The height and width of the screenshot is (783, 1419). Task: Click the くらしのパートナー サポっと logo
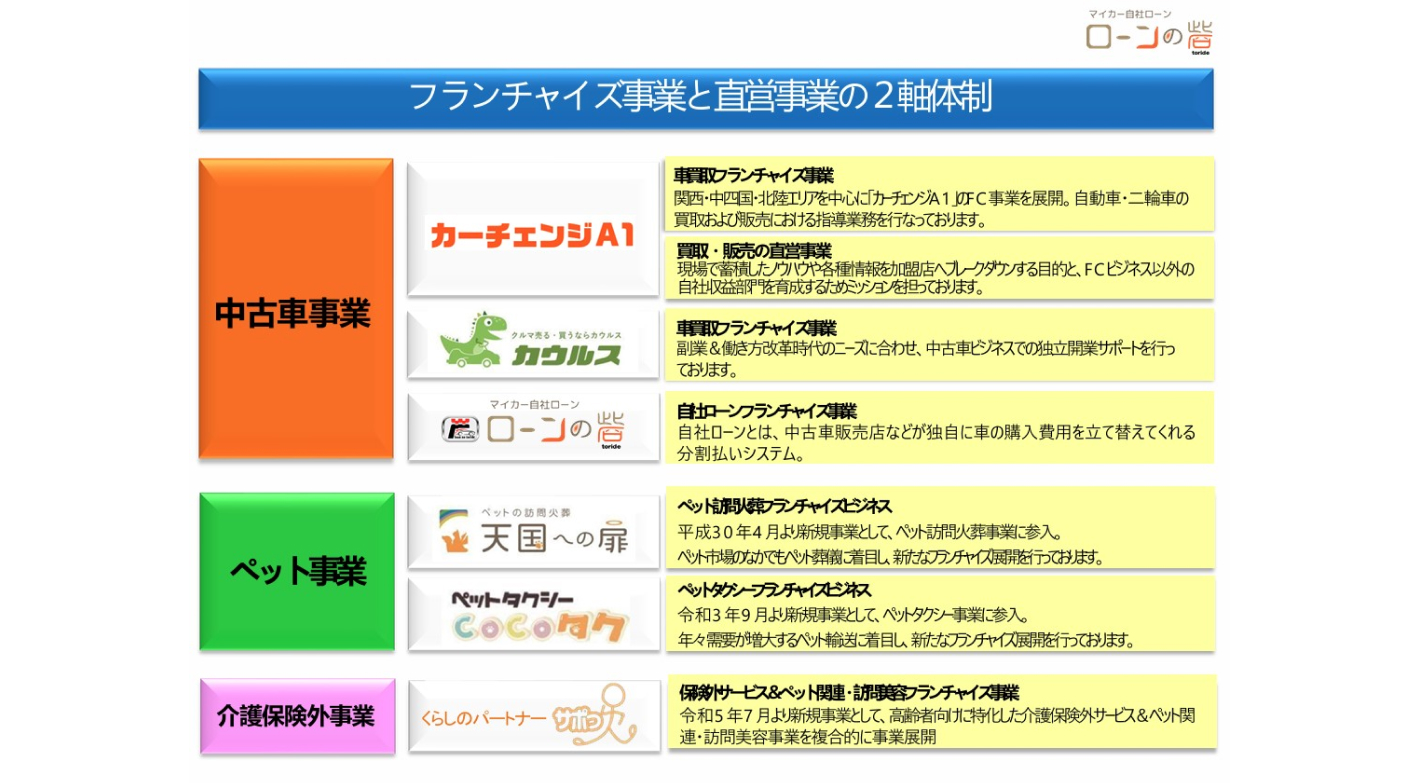click(x=532, y=716)
